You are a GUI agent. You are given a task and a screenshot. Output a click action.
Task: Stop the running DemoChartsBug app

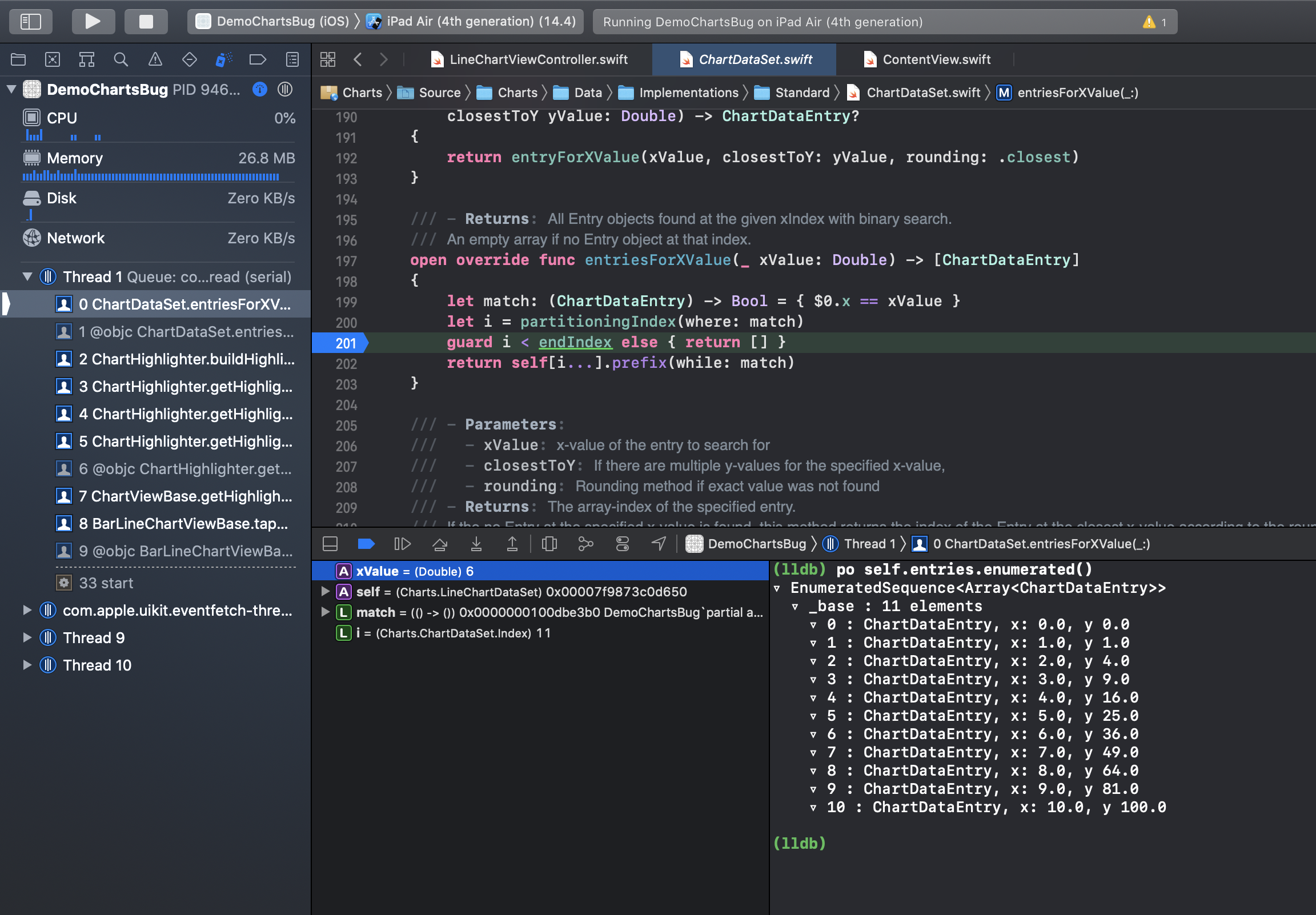pos(146,22)
